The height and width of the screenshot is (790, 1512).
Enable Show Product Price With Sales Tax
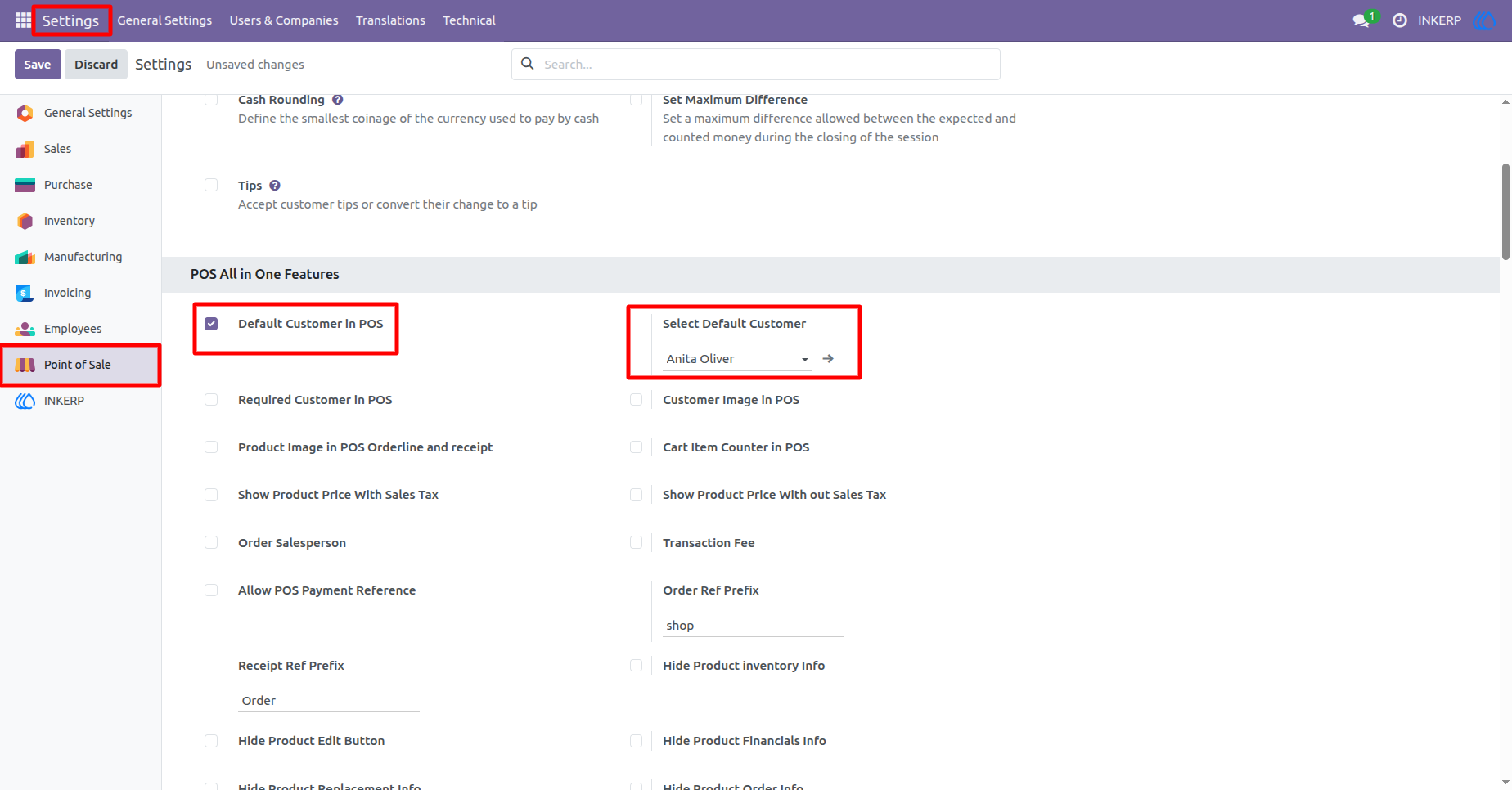[x=211, y=495]
